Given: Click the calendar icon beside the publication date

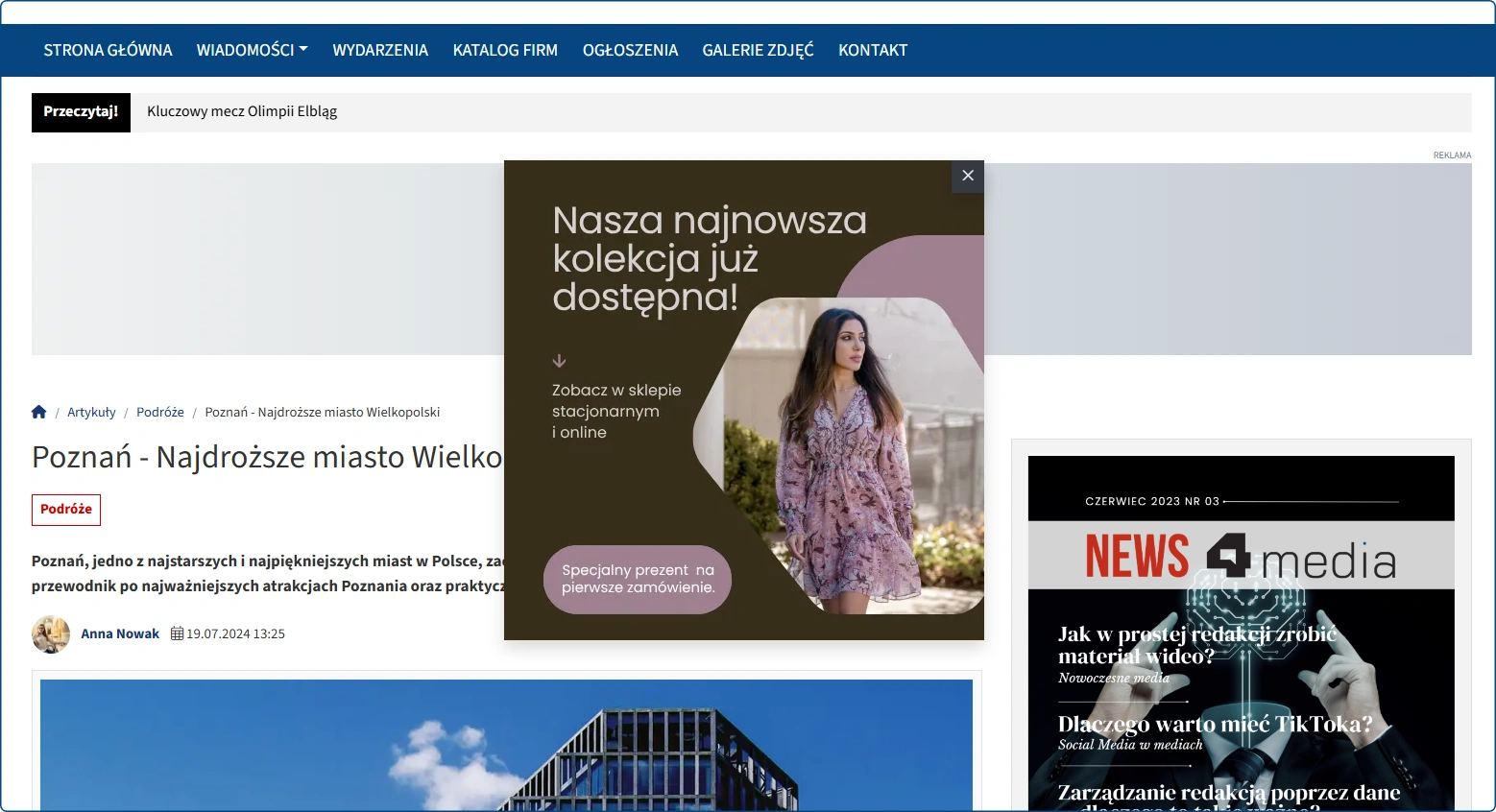Looking at the screenshot, I should [x=177, y=633].
